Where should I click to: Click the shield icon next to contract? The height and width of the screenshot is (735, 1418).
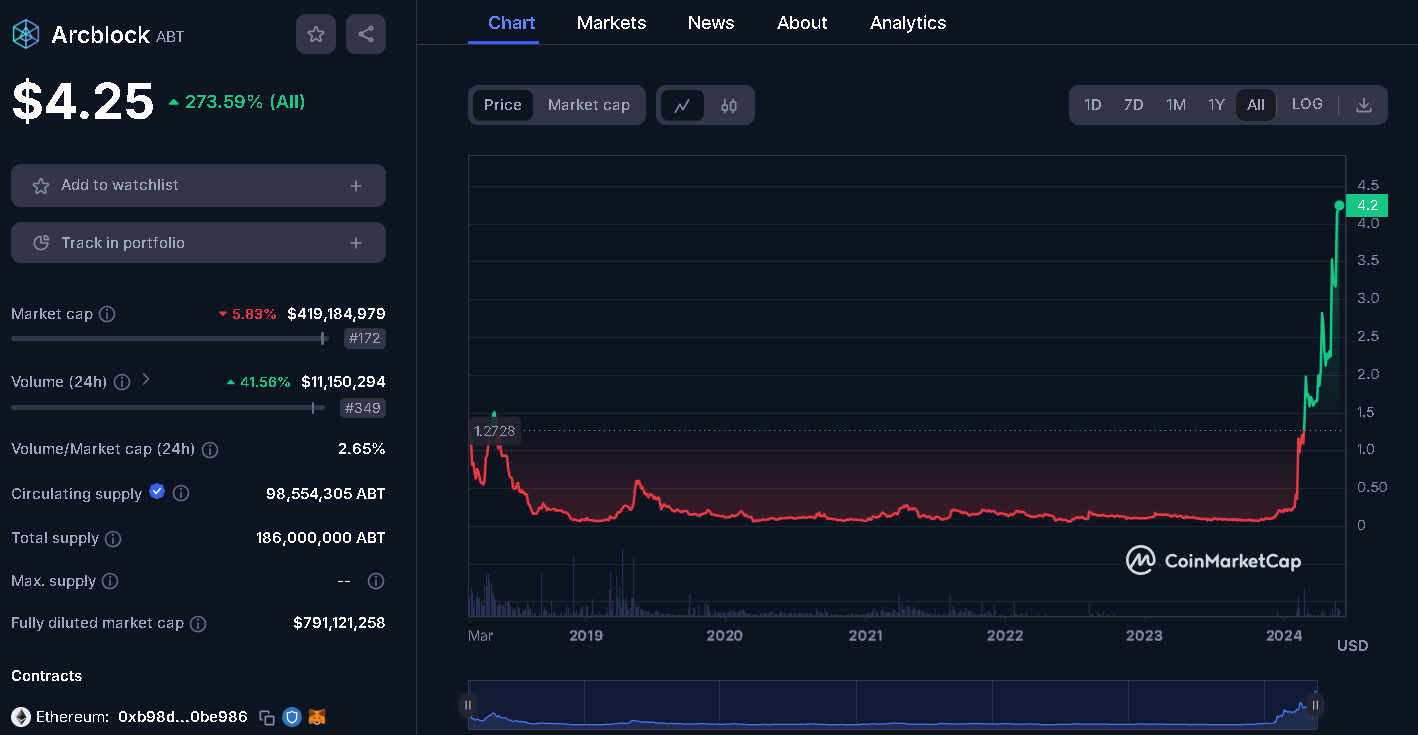click(292, 717)
